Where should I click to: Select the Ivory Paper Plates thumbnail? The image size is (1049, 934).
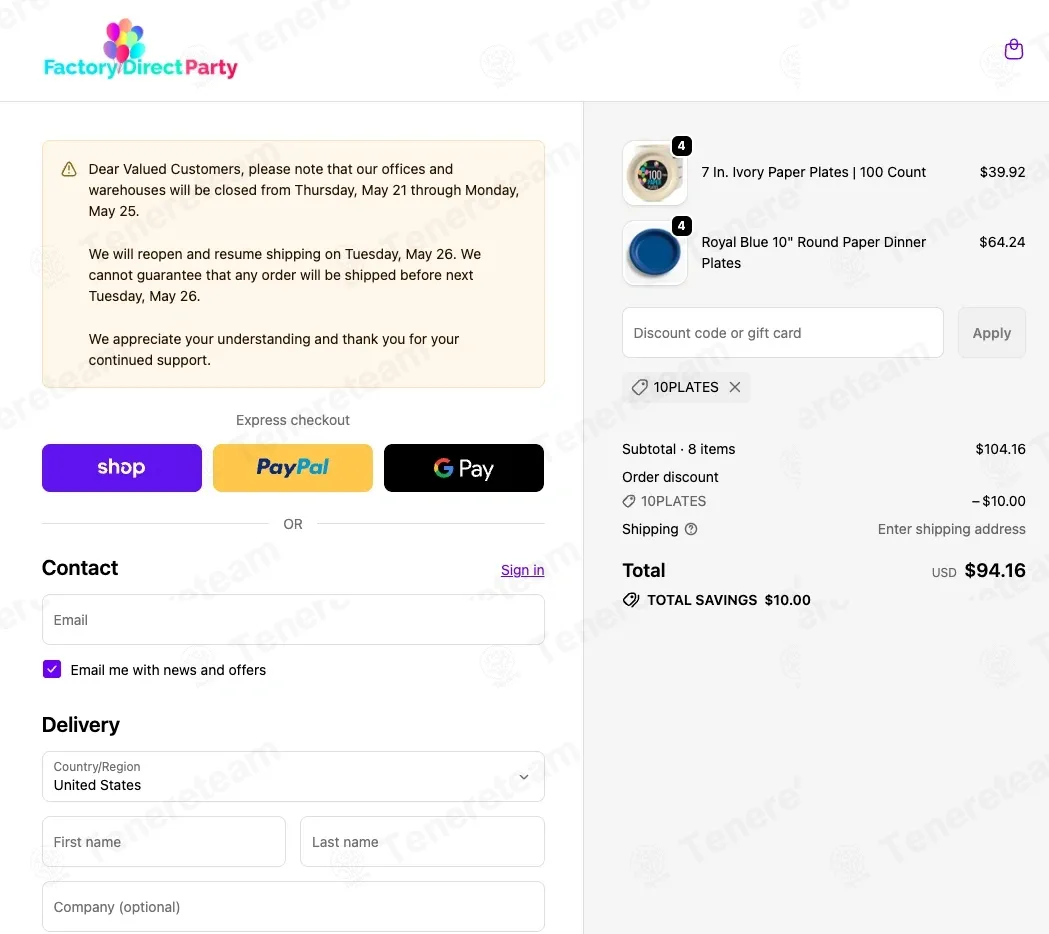tap(654, 173)
